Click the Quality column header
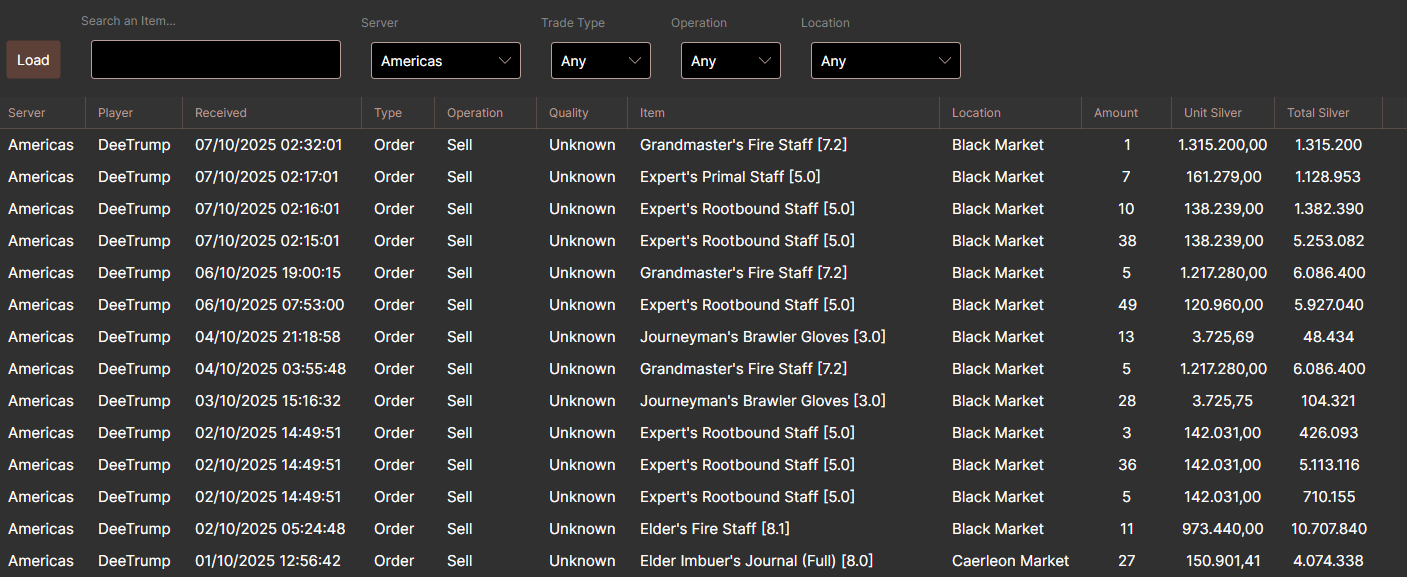This screenshot has height=577, width=1407. point(569,113)
